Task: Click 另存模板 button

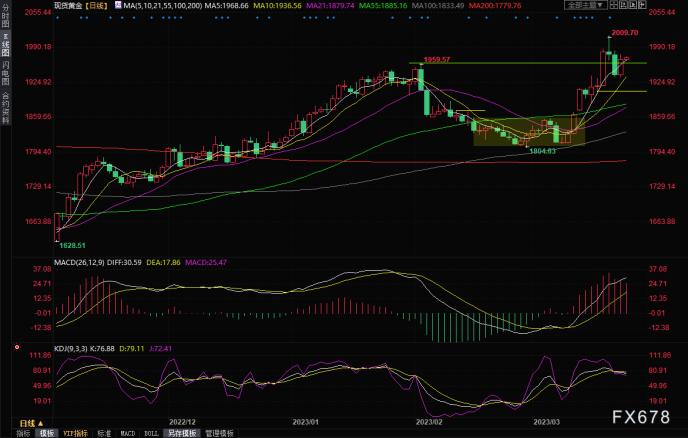Action: pyautogui.click(x=182, y=433)
